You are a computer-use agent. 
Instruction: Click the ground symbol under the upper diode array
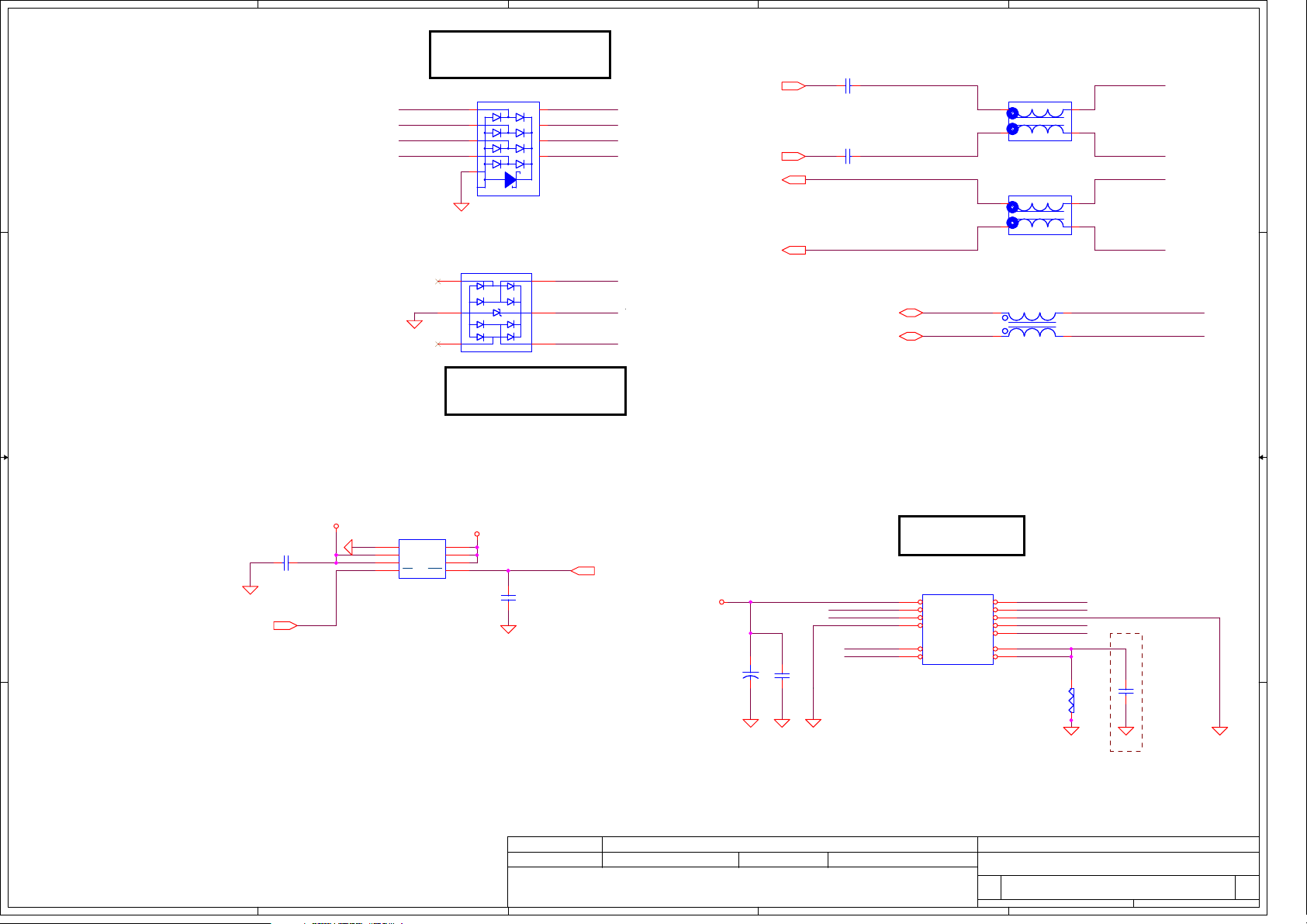point(462,206)
